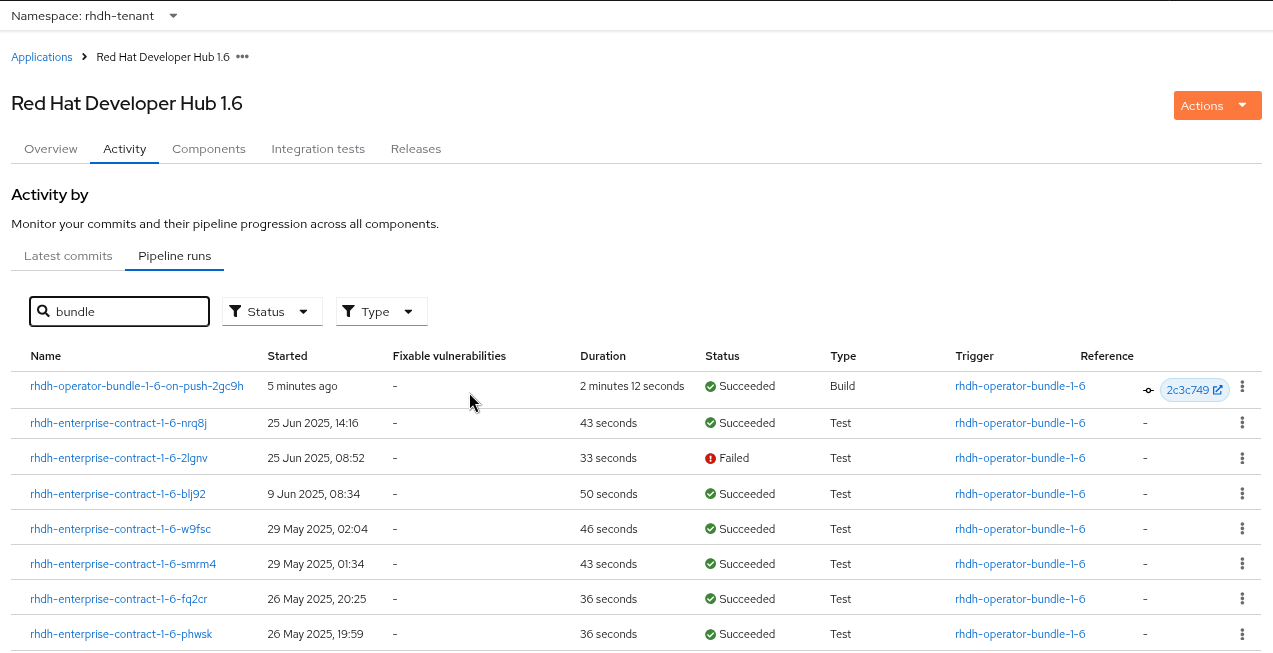This screenshot has height=653, width=1273.
Task: Open the Releases tab
Action: coord(416,149)
